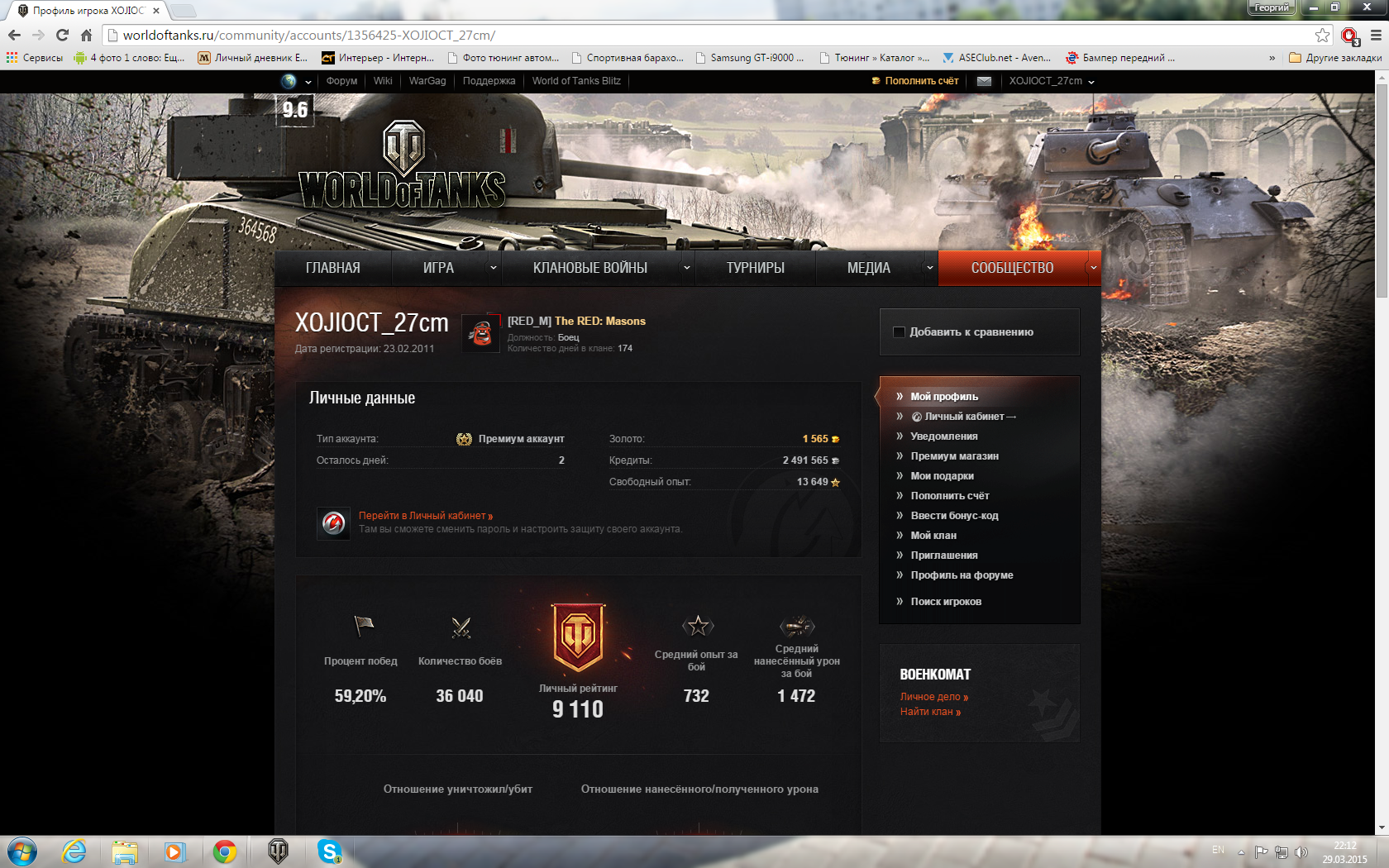Open the ГЛАВНАЯ main menu tab
The image size is (1389, 868).
333,268
